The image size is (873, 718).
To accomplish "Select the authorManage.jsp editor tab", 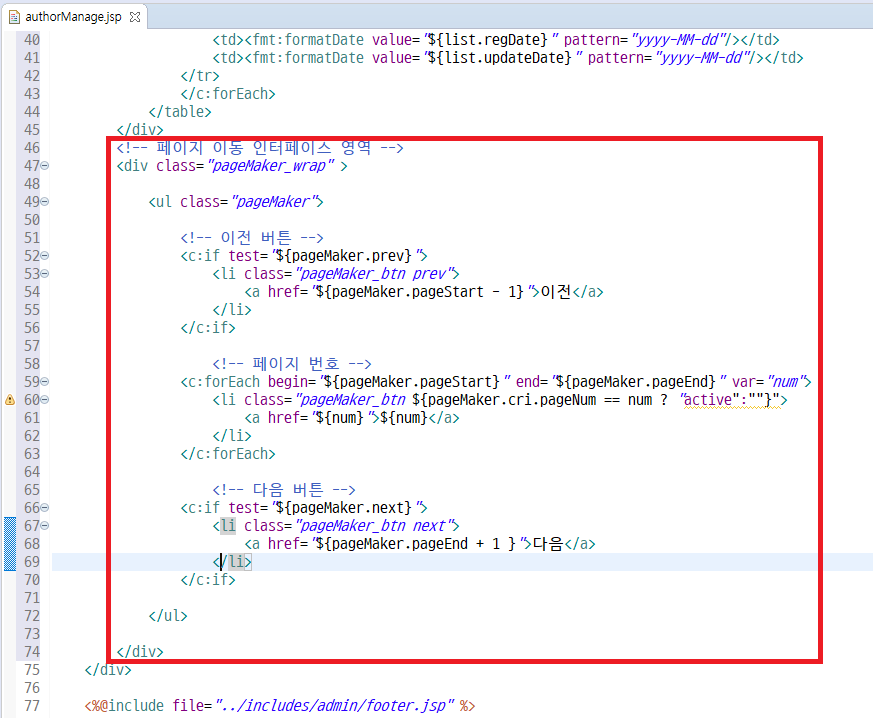I will [x=73, y=17].
